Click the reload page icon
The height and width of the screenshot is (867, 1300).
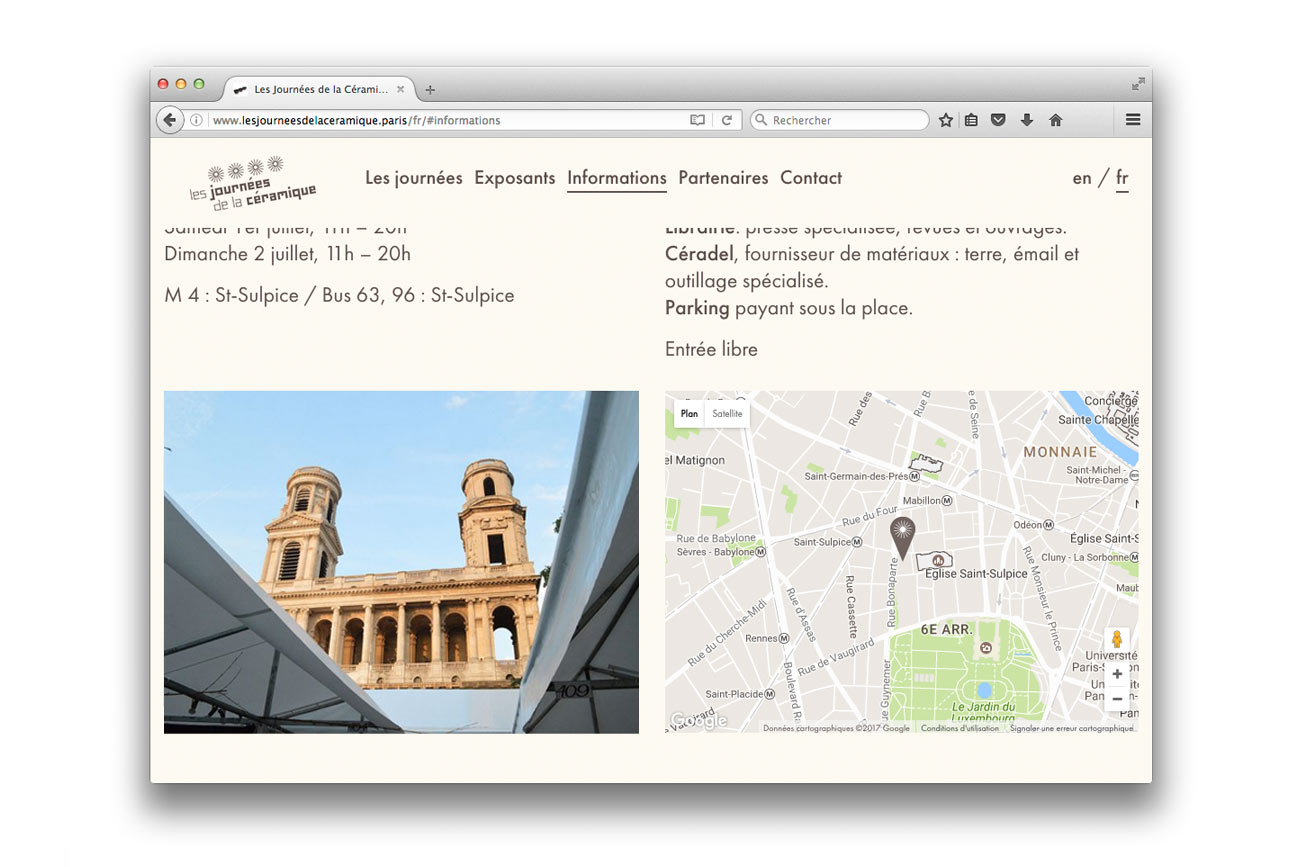tap(727, 120)
